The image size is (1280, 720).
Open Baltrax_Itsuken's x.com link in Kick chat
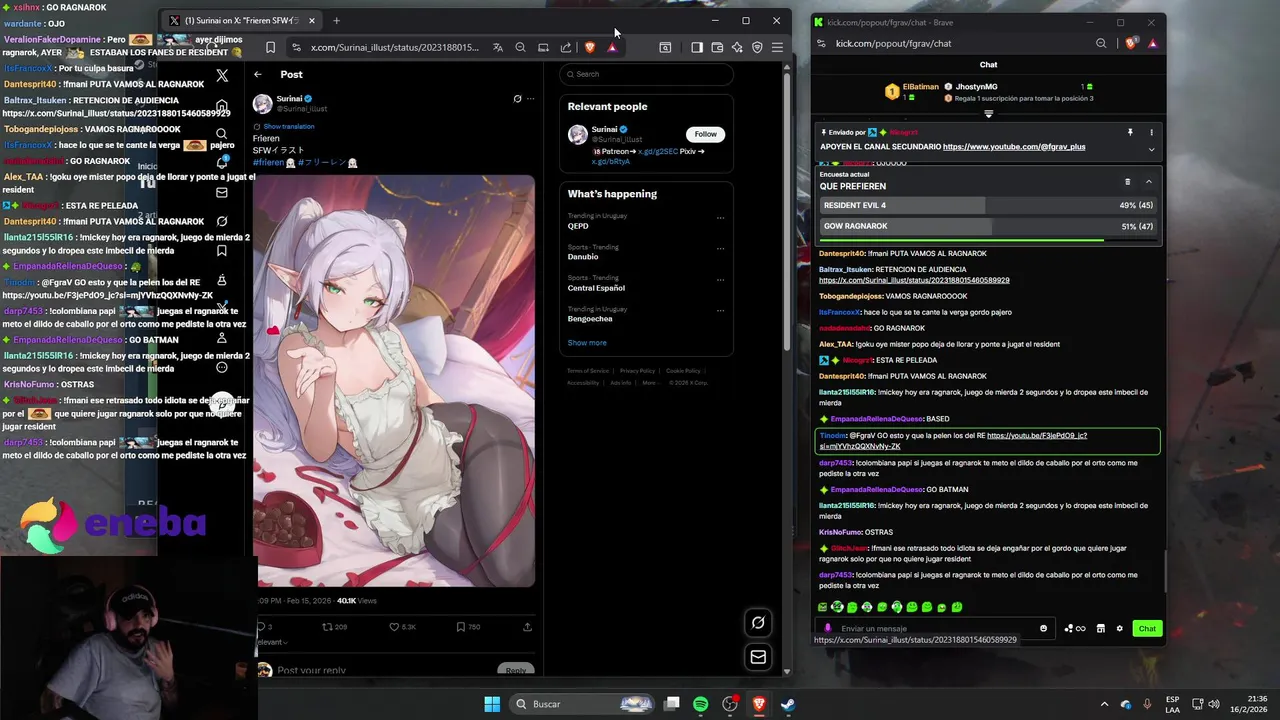tap(914, 280)
